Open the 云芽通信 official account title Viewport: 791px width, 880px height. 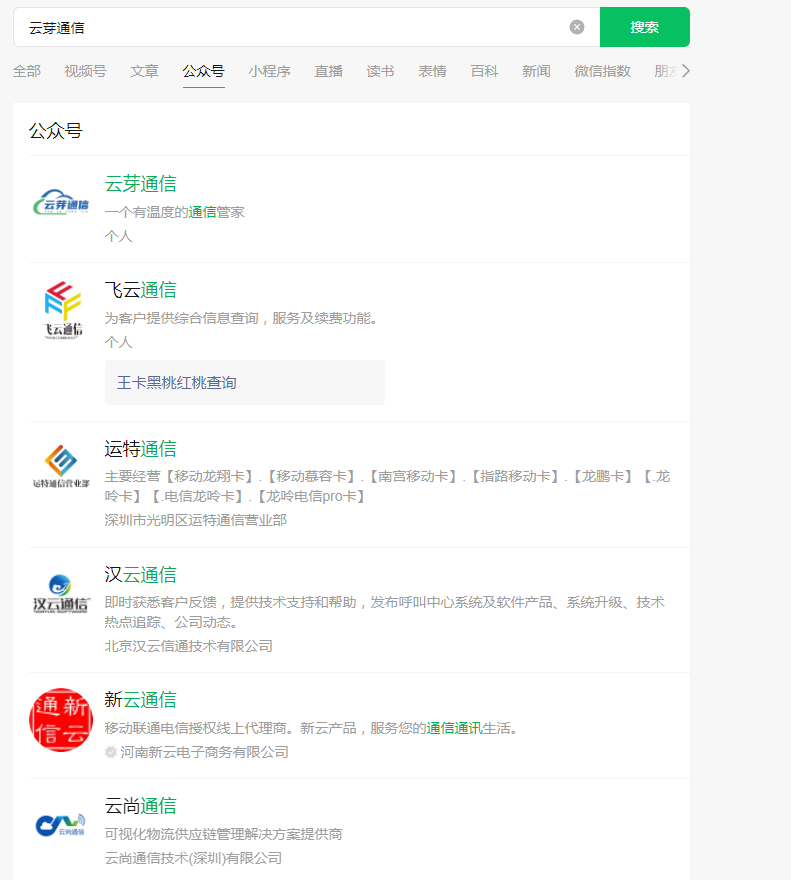pos(140,184)
